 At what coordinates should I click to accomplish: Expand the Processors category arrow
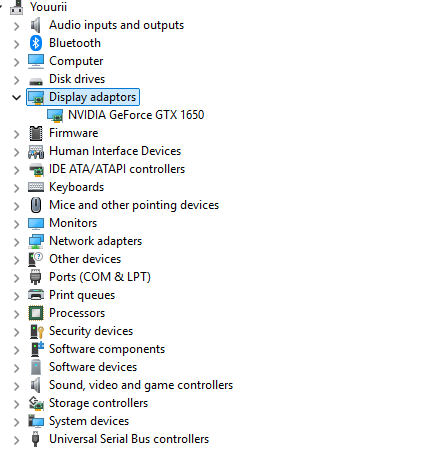(16, 314)
